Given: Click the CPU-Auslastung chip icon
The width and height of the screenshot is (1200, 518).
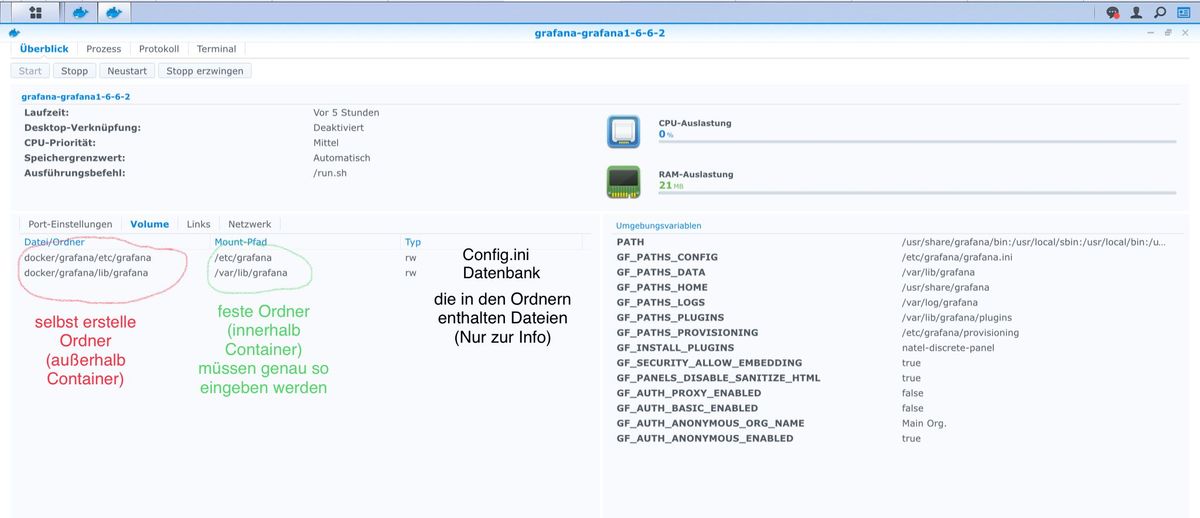Looking at the screenshot, I should [623, 131].
